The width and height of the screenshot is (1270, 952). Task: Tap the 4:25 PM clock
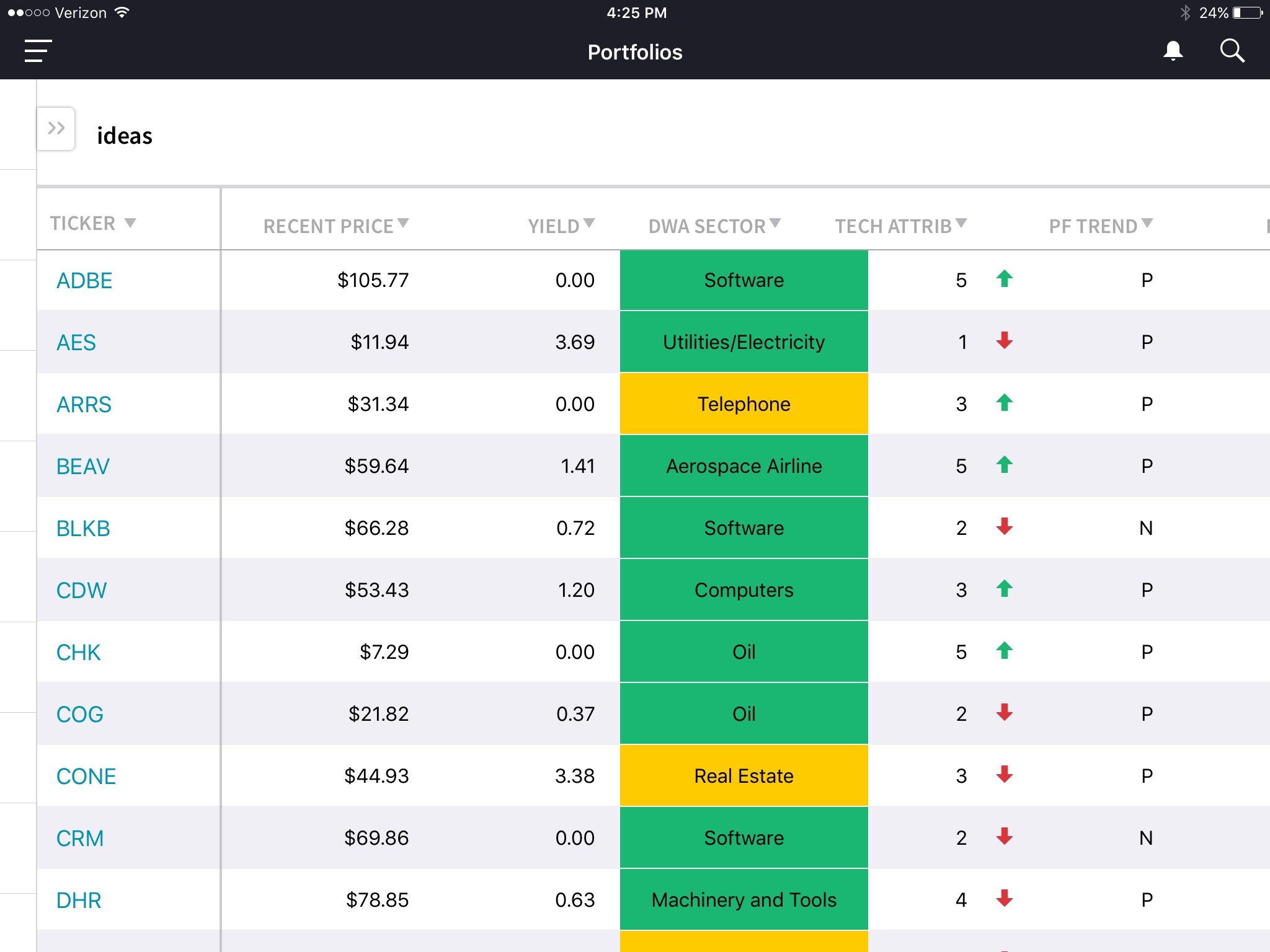(636, 12)
